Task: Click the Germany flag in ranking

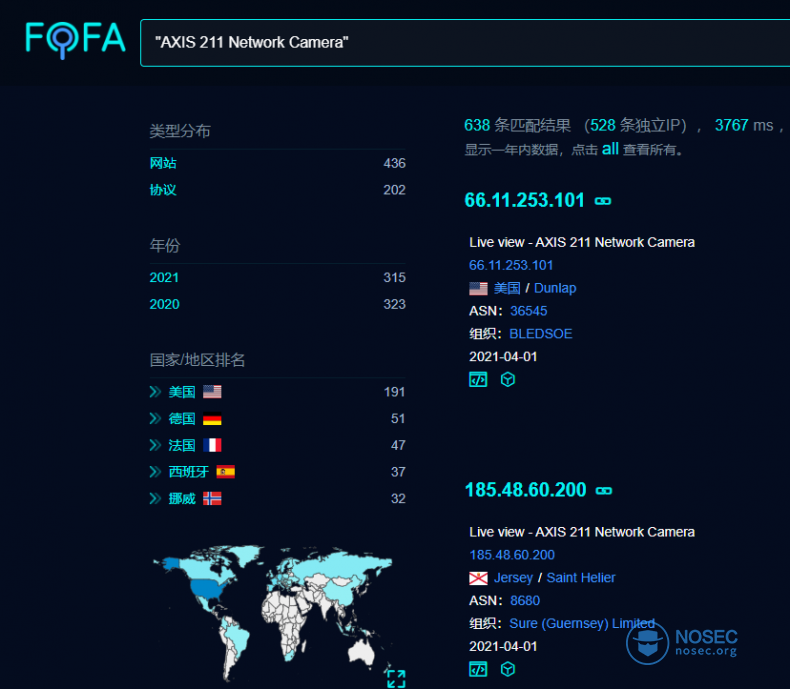Action: pyautogui.click(x=212, y=419)
